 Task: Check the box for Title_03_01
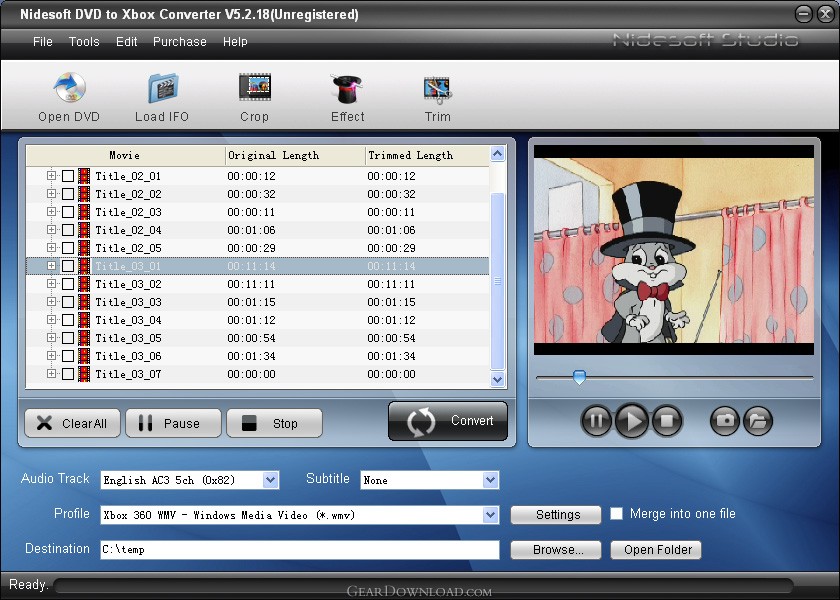coord(68,266)
